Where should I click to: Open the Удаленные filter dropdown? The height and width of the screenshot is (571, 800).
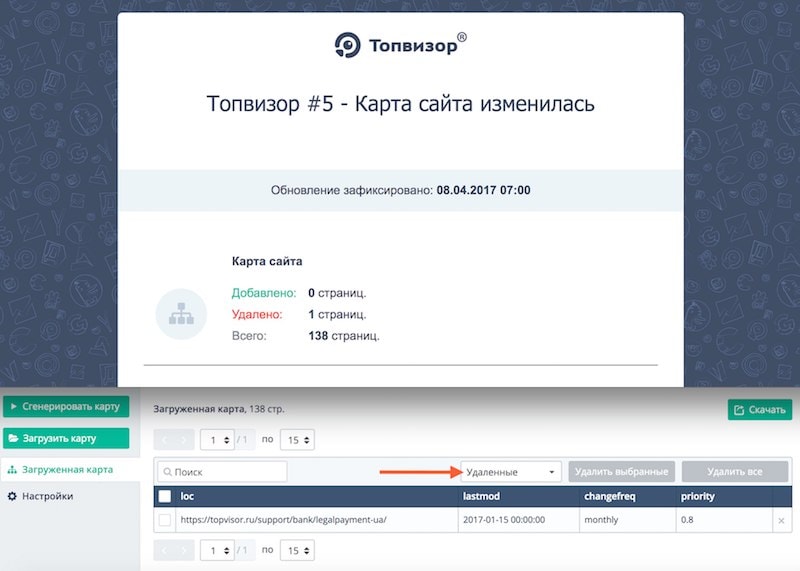click(x=511, y=472)
